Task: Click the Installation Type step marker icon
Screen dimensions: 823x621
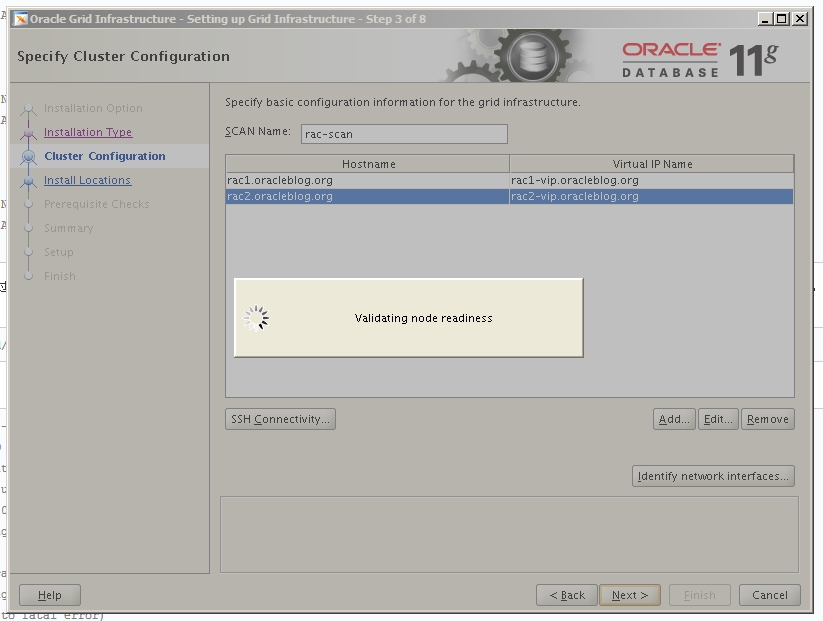Action: point(28,133)
